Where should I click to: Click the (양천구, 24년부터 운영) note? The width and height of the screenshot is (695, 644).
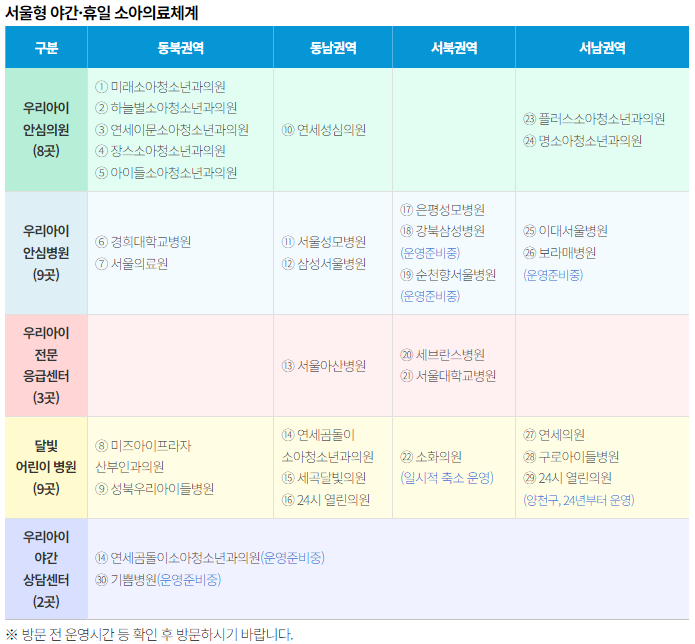[578, 500]
